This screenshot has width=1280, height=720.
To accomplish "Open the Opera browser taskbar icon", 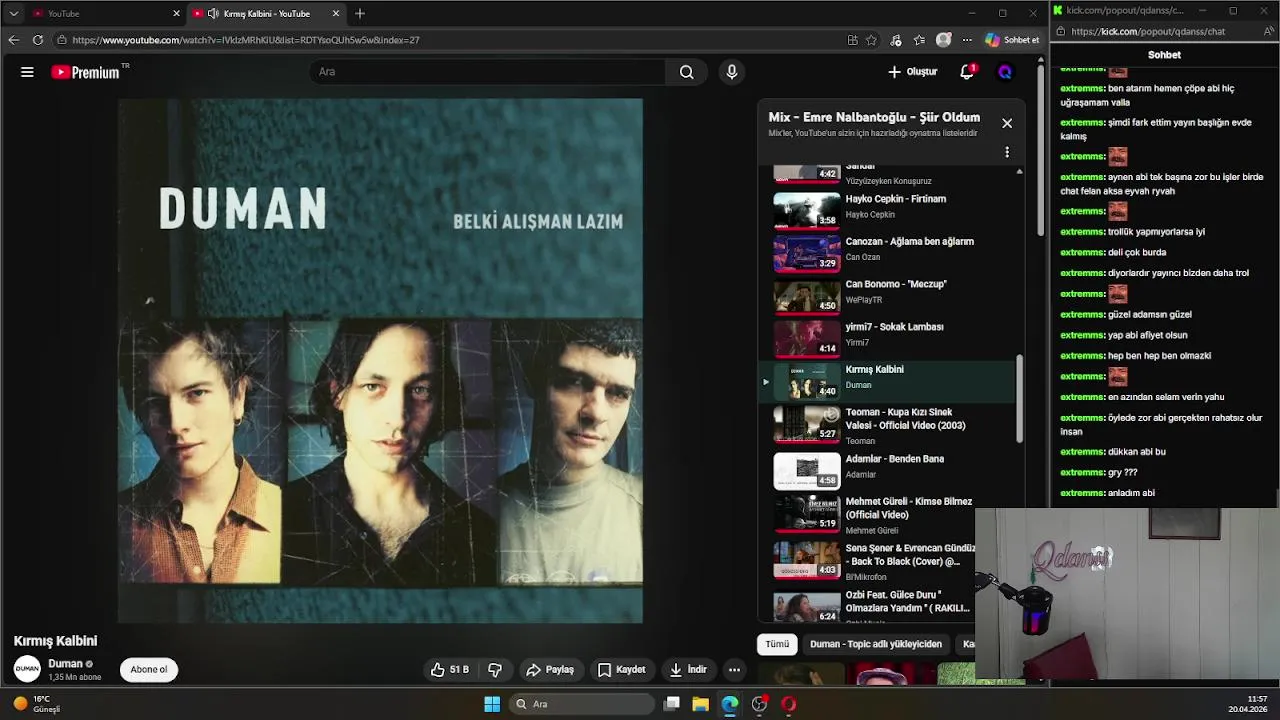I will click(x=788, y=704).
